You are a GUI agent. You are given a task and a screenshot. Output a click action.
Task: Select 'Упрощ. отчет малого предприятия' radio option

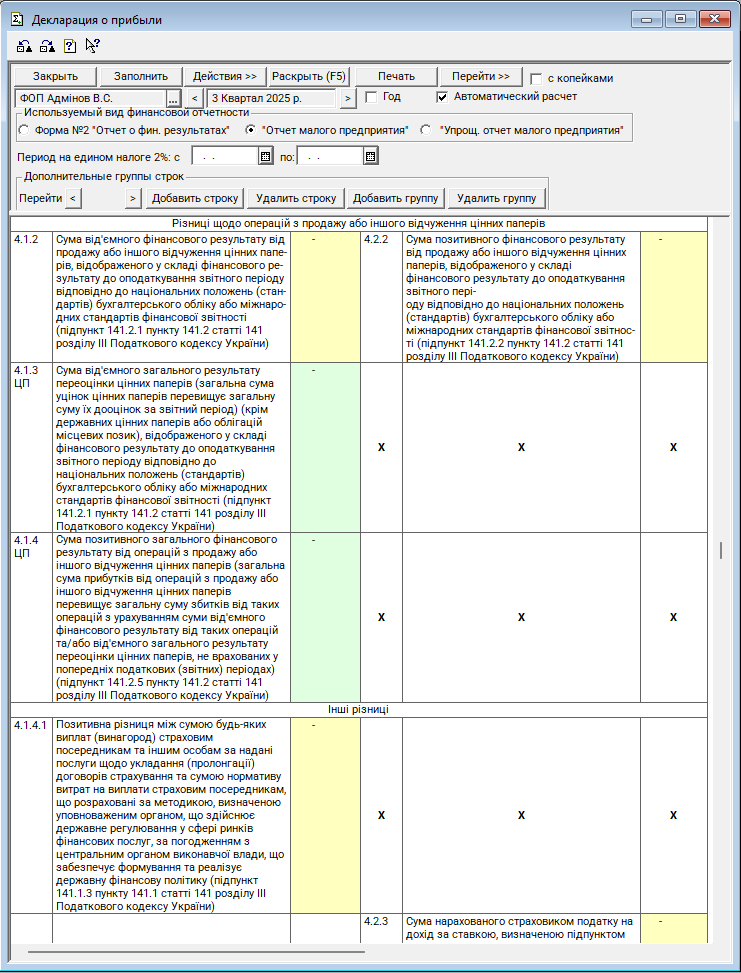tap(426, 130)
